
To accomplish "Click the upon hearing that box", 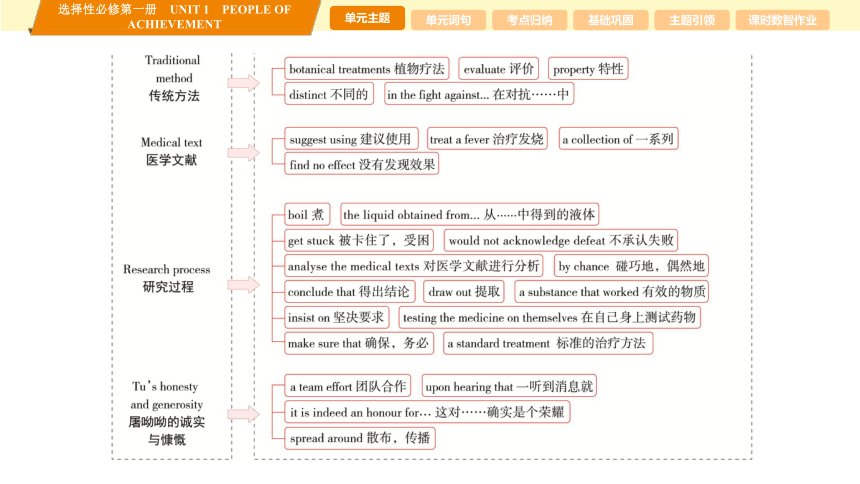I will (x=509, y=386).
